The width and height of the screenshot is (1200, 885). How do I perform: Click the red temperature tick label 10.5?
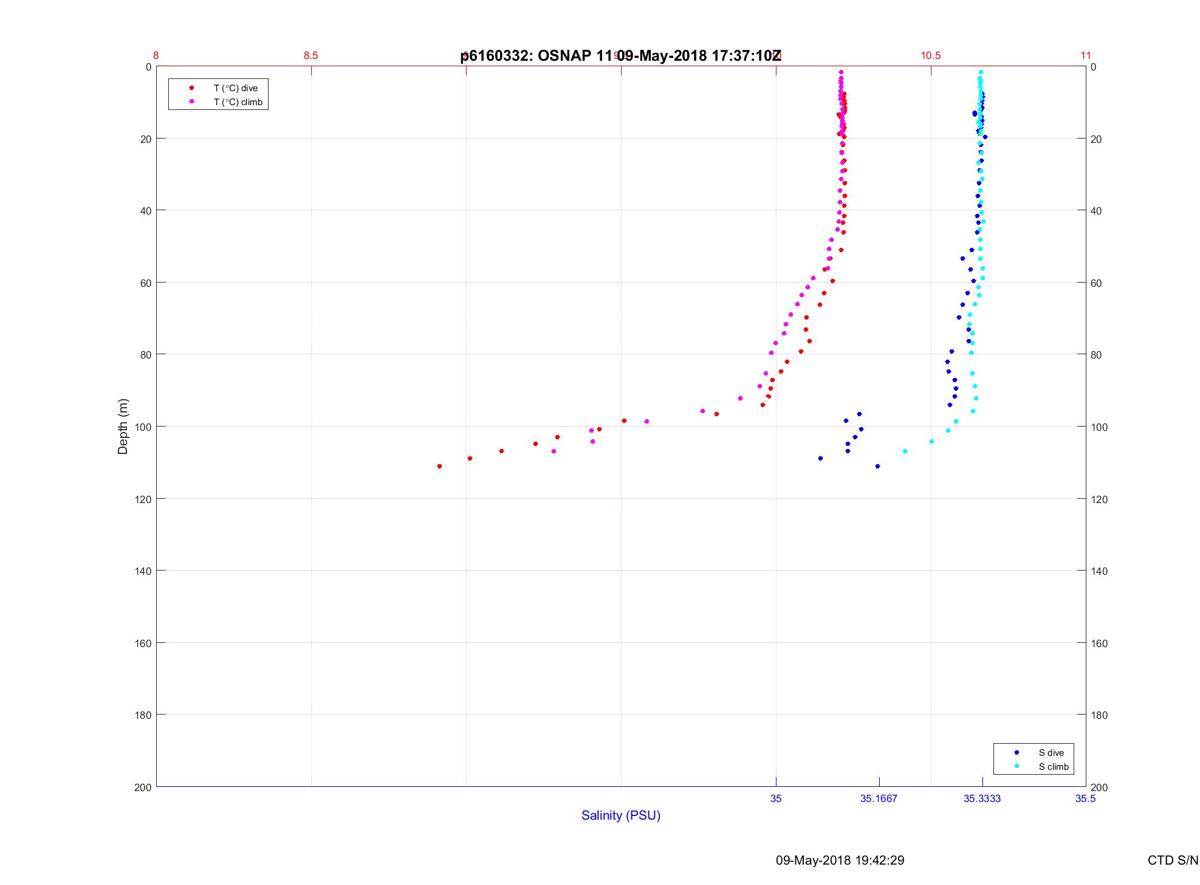coord(930,55)
